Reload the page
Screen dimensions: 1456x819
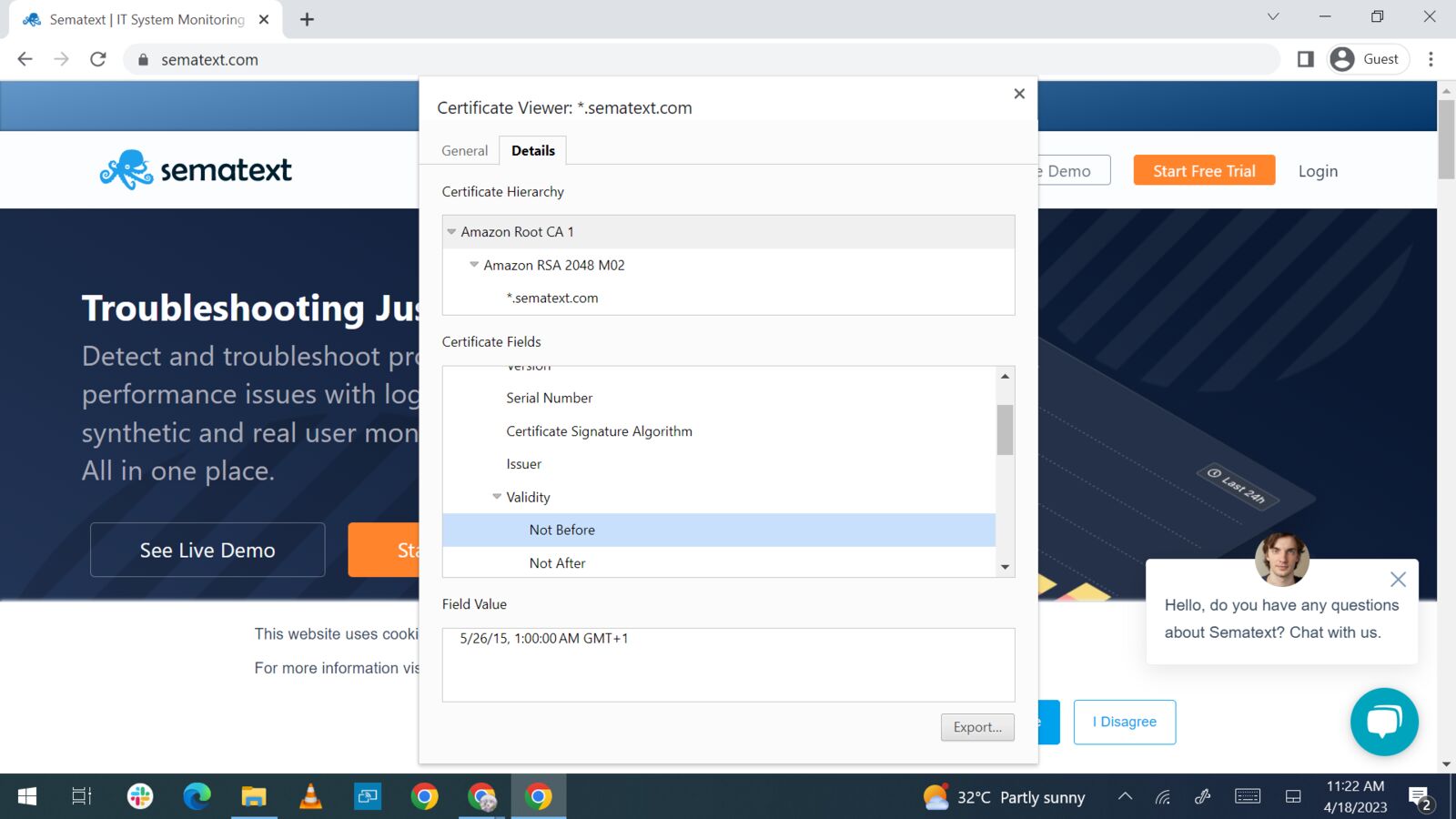98,59
